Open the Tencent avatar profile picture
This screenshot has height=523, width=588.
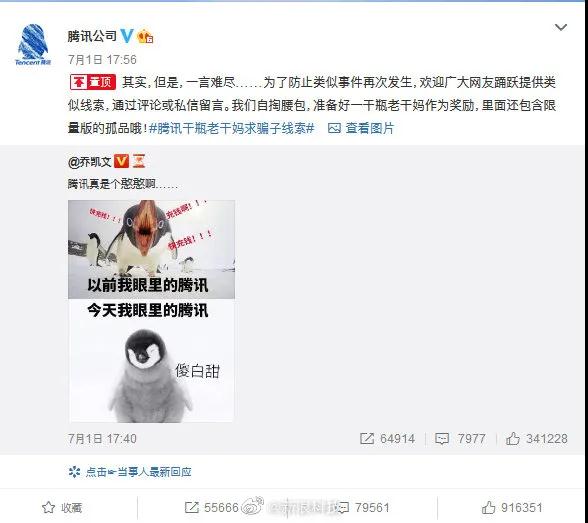(33, 45)
